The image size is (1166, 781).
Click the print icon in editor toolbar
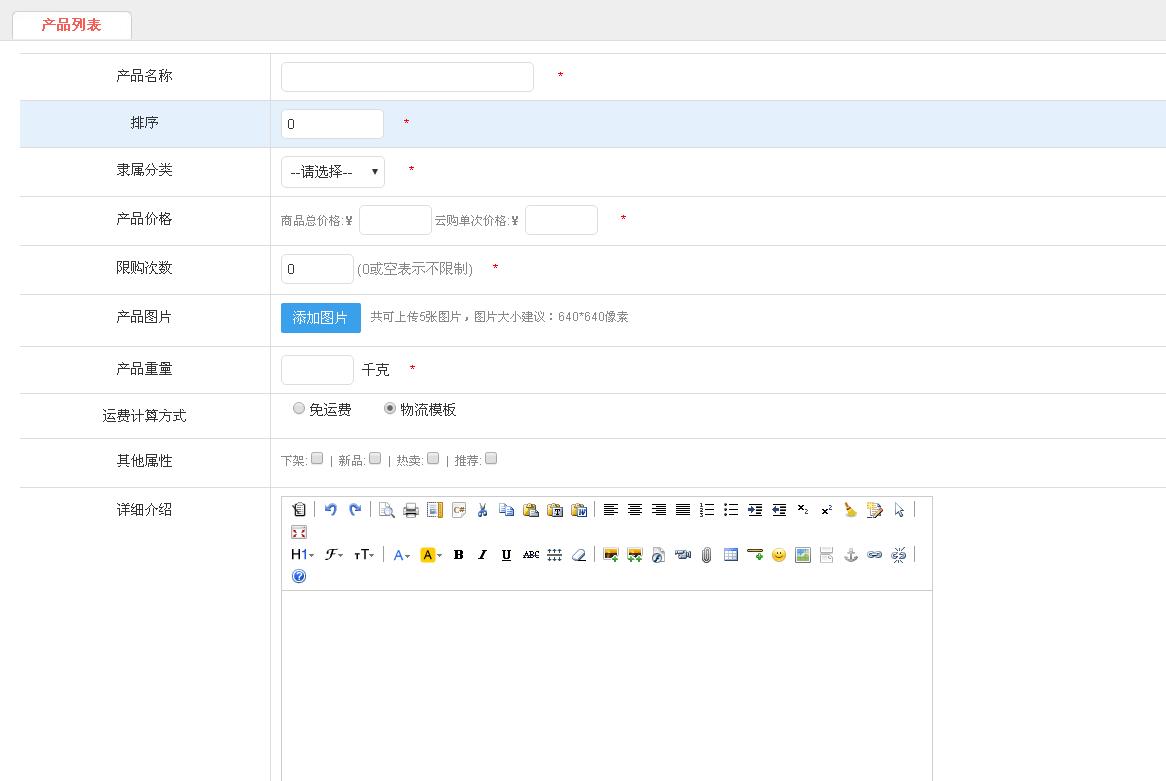[x=411, y=510]
